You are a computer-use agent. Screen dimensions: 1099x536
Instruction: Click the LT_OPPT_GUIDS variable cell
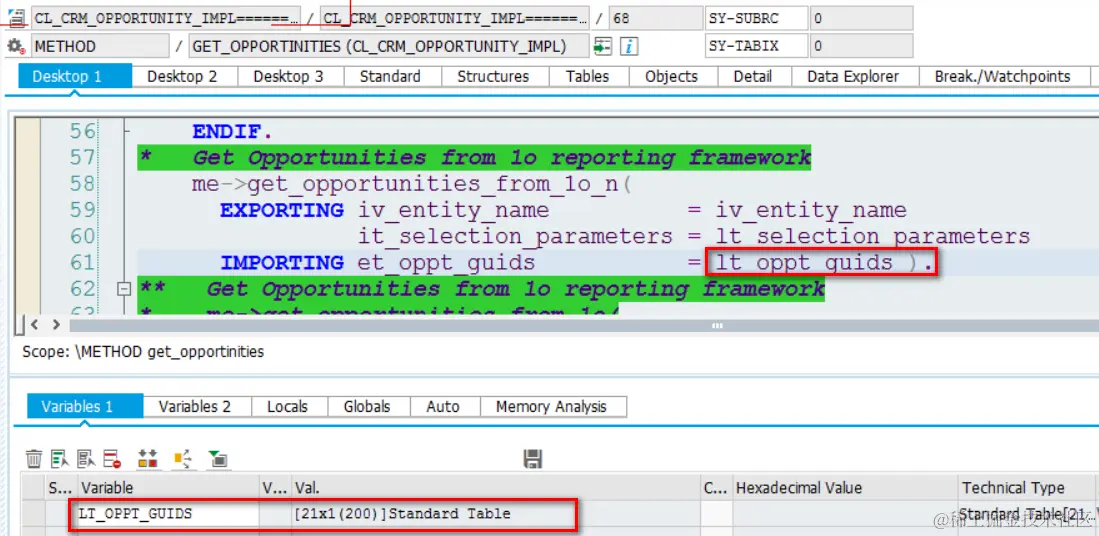(x=168, y=514)
